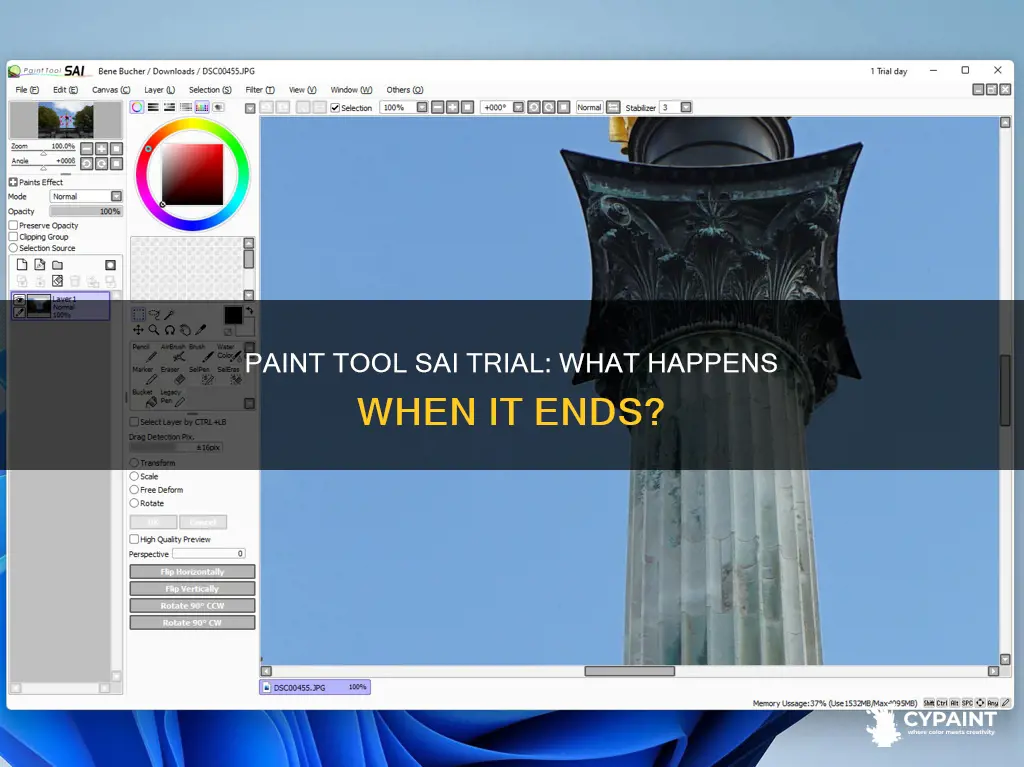This screenshot has width=1024, height=767.
Task: Select the eyedropper tool
Action: [x=201, y=331]
